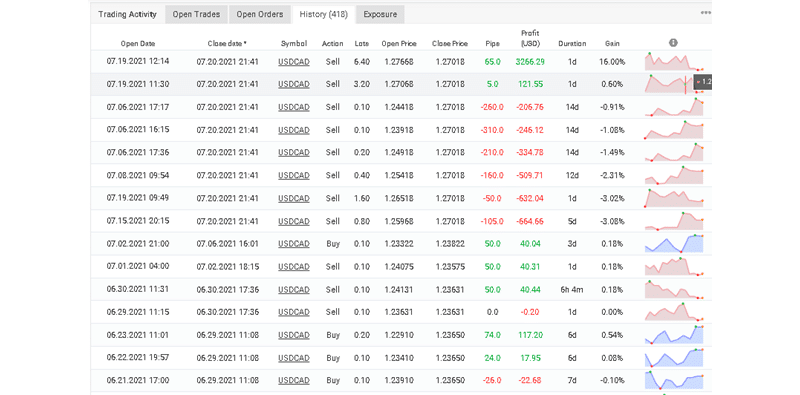The width and height of the screenshot is (800, 395).
Task: Select profit value -664.66
Action: (x=530, y=221)
